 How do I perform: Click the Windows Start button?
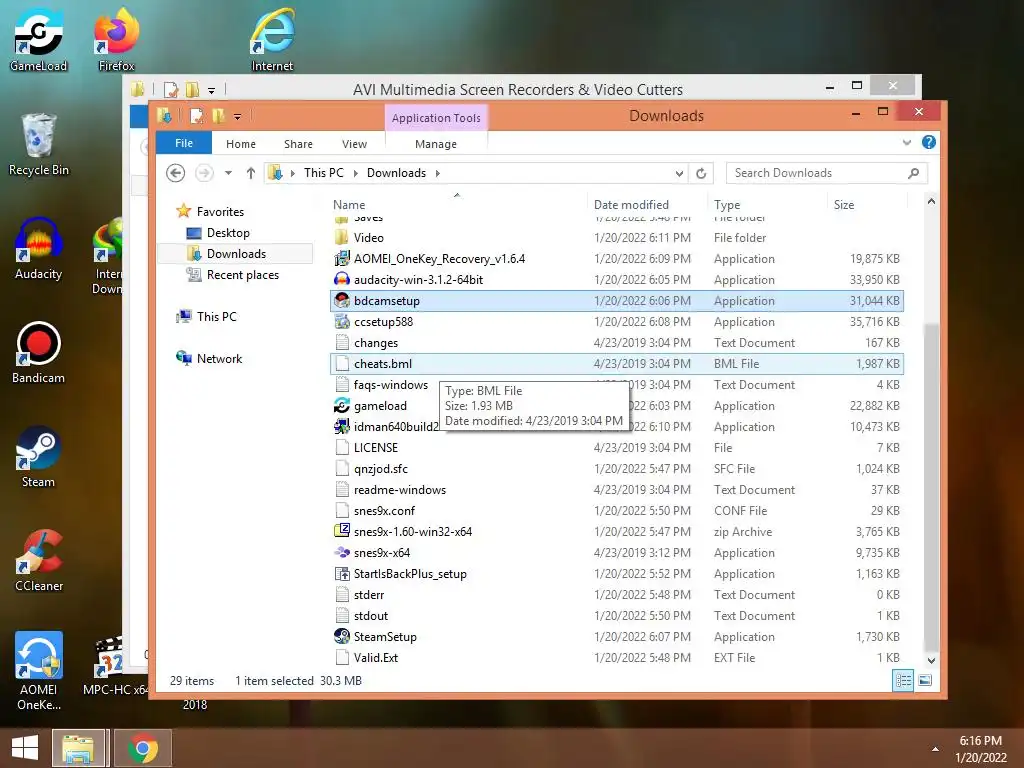click(25, 748)
